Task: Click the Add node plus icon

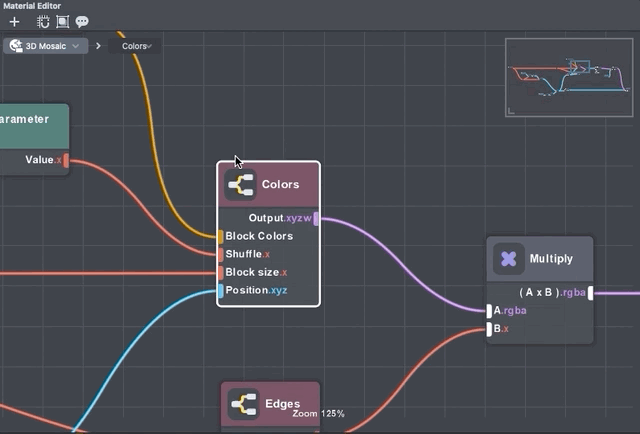Action: click(14, 21)
